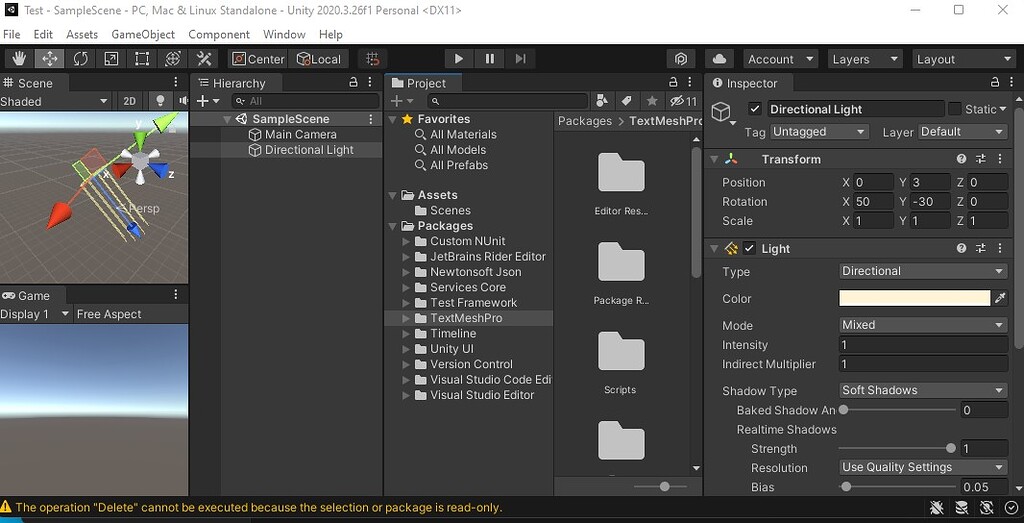Enable the Static checkbox
Viewport: 1024px width, 523px height.
tap(955, 109)
